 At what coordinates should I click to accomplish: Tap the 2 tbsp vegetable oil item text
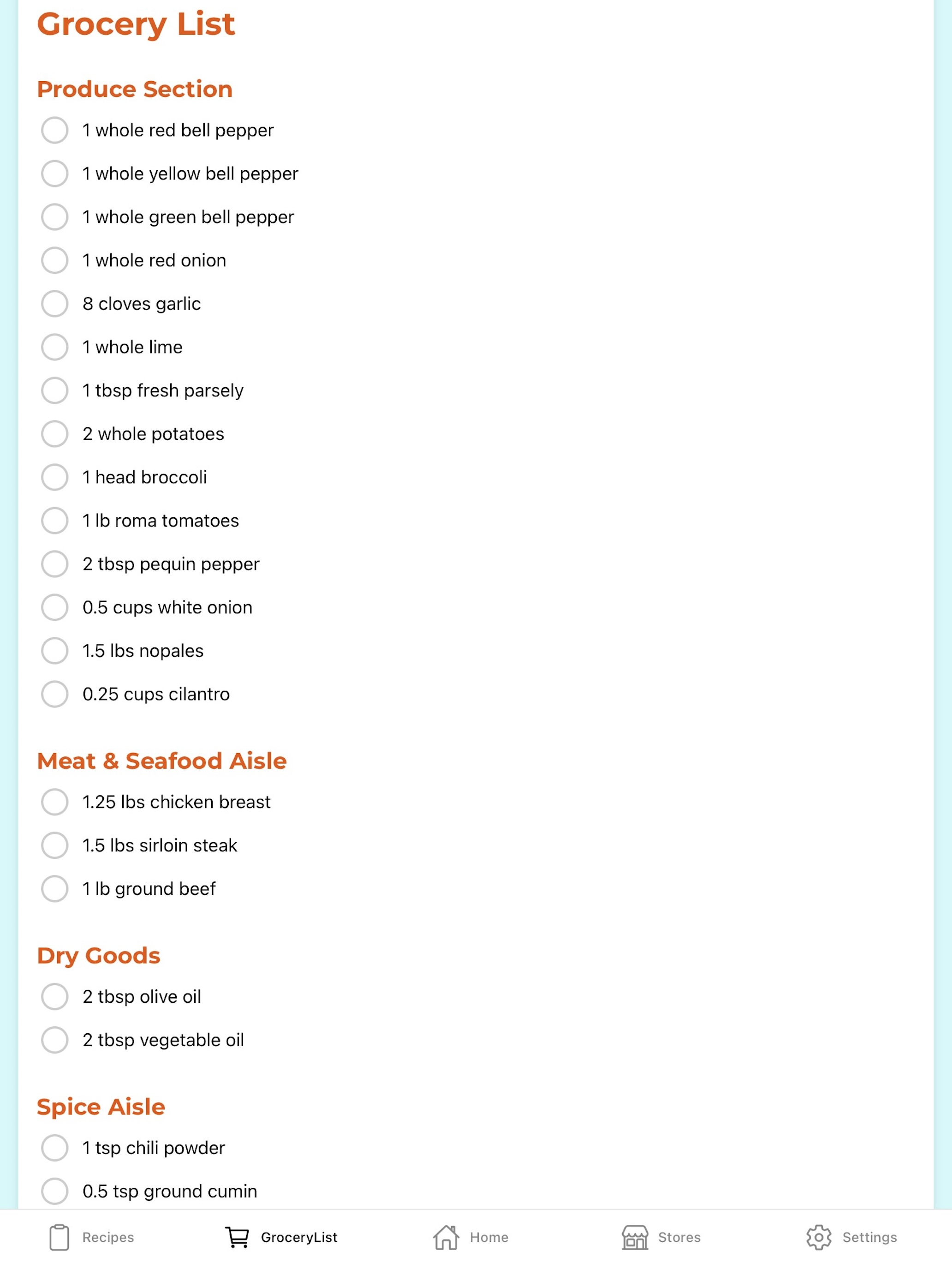click(x=164, y=1040)
